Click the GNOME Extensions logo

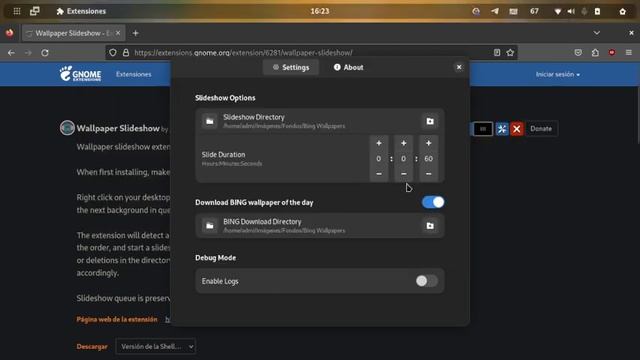(x=80, y=74)
